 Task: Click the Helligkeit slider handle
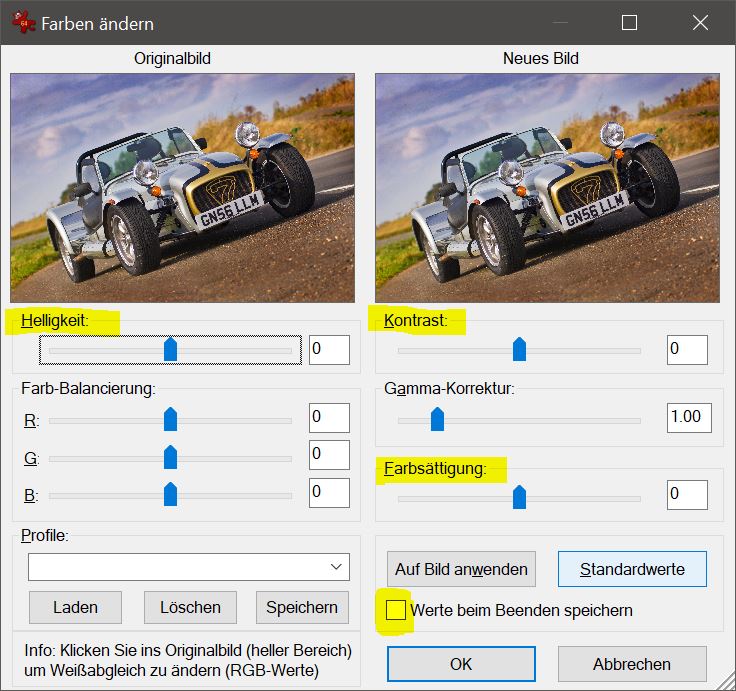tap(170, 349)
